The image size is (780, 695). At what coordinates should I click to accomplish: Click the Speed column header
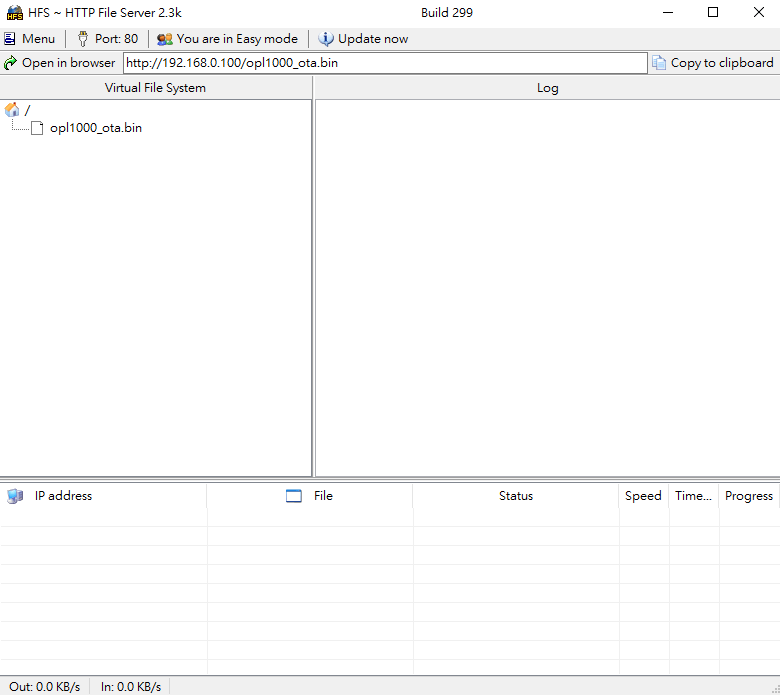click(x=643, y=496)
